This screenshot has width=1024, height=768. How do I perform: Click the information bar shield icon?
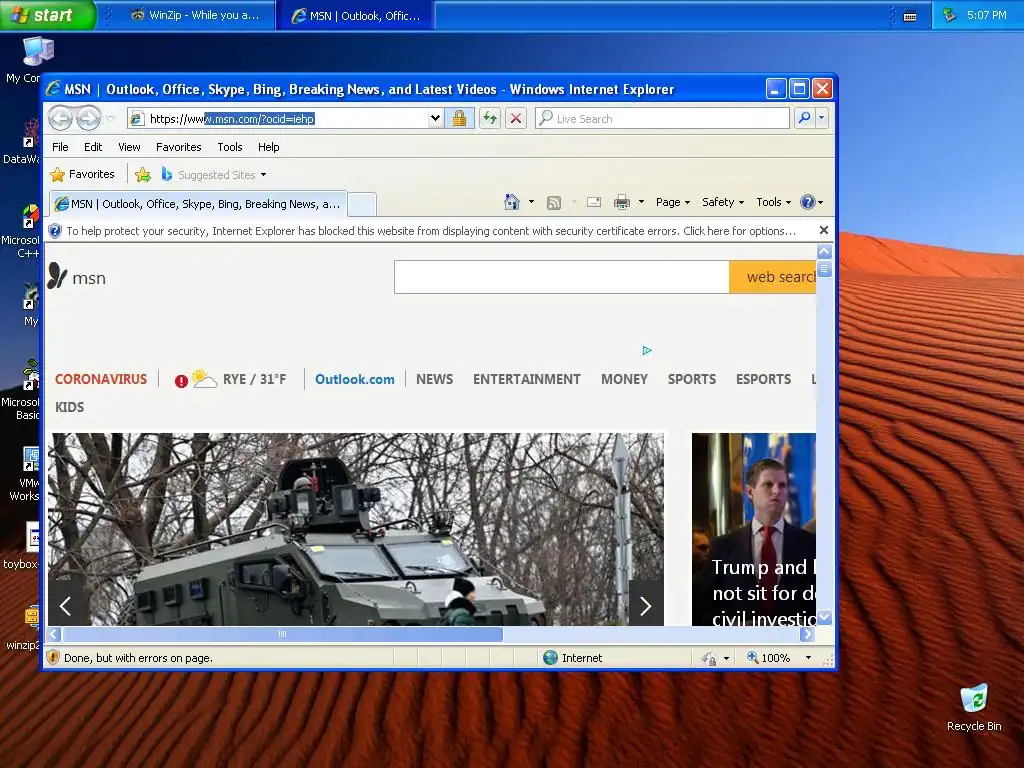(x=56, y=231)
